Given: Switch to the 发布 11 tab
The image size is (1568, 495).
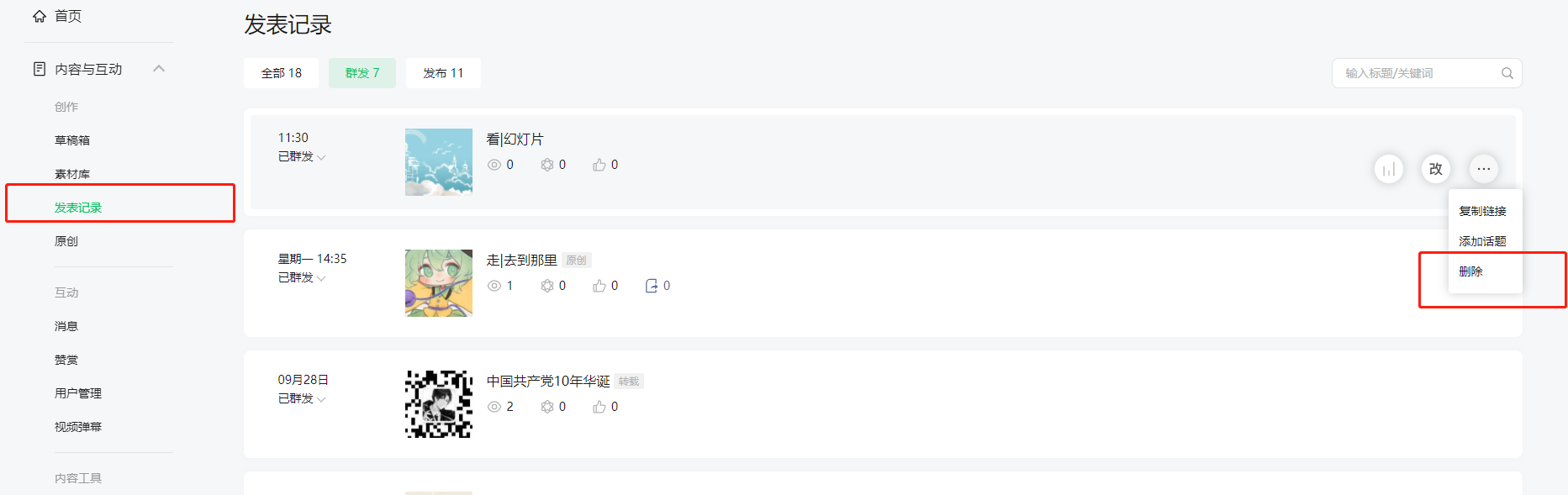Looking at the screenshot, I should click(443, 73).
